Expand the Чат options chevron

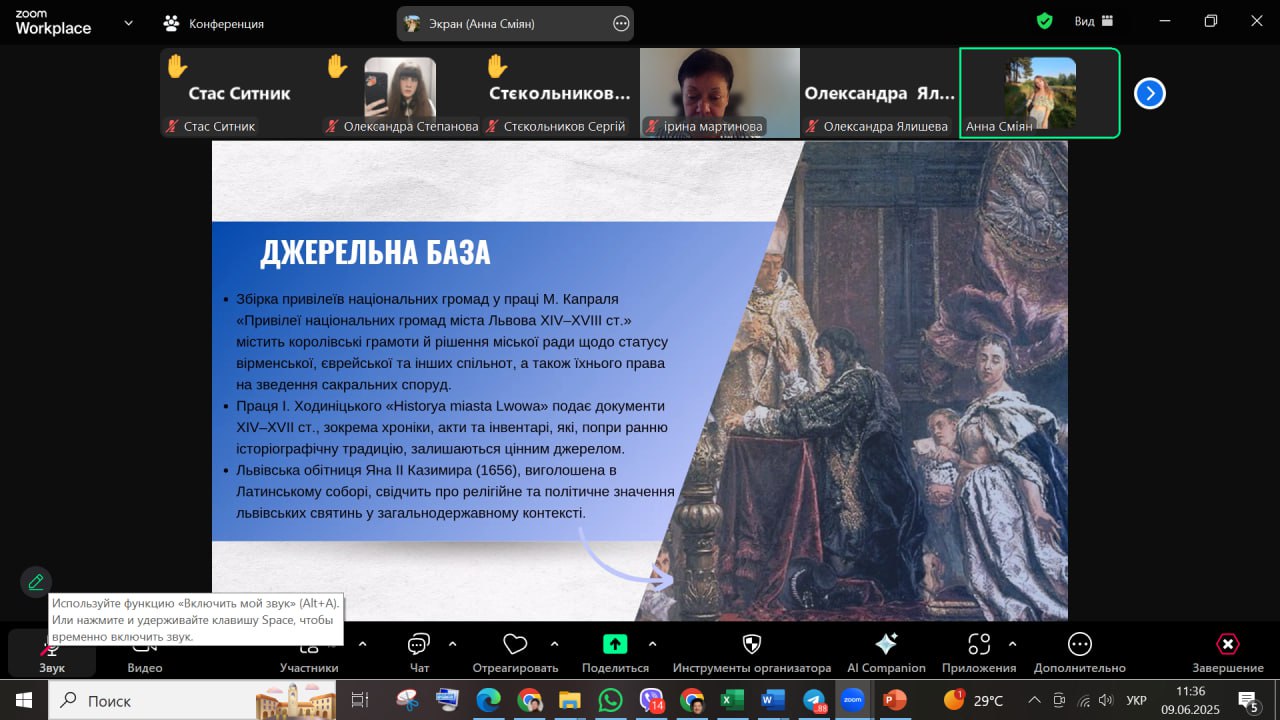[x=452, y=644]
